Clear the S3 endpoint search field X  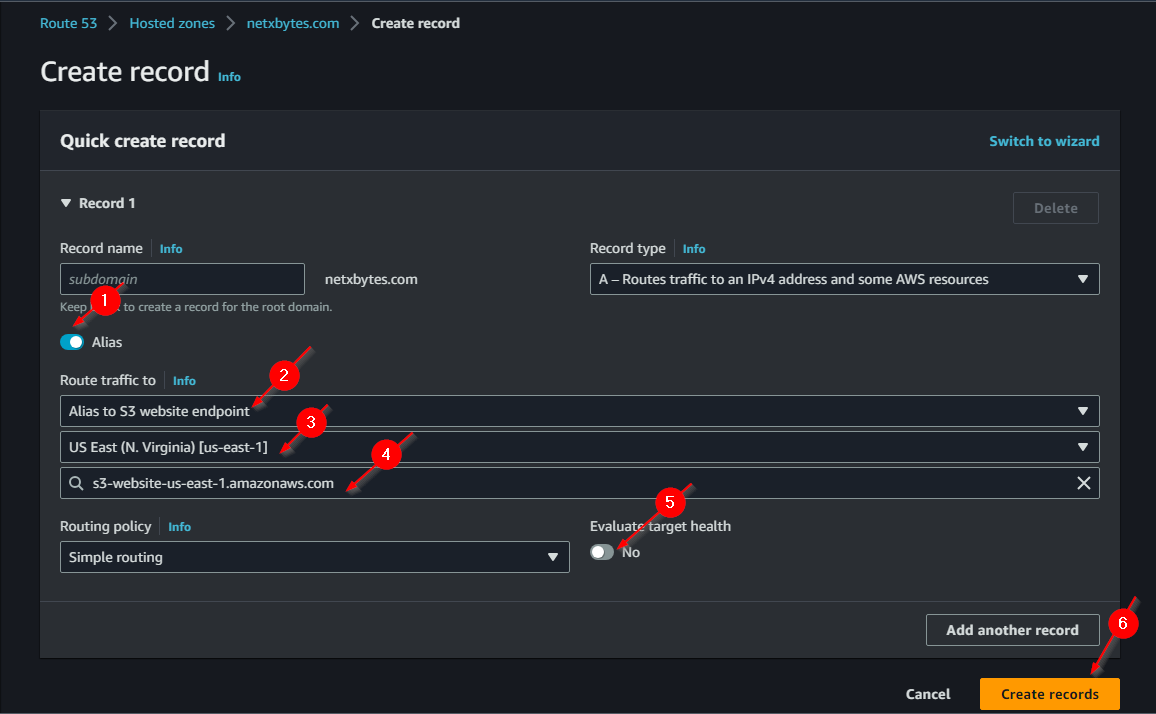pos(1083,483)
